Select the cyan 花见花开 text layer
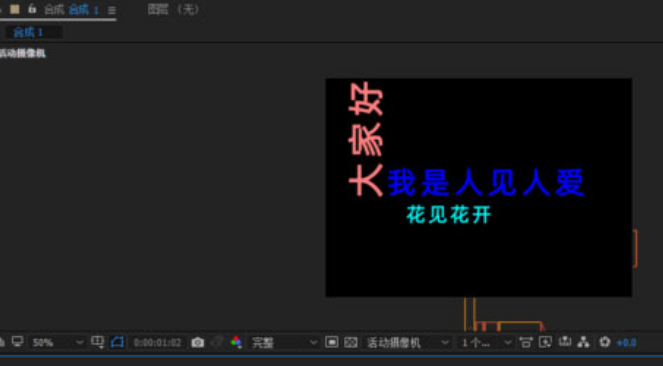 pos(449,215)
